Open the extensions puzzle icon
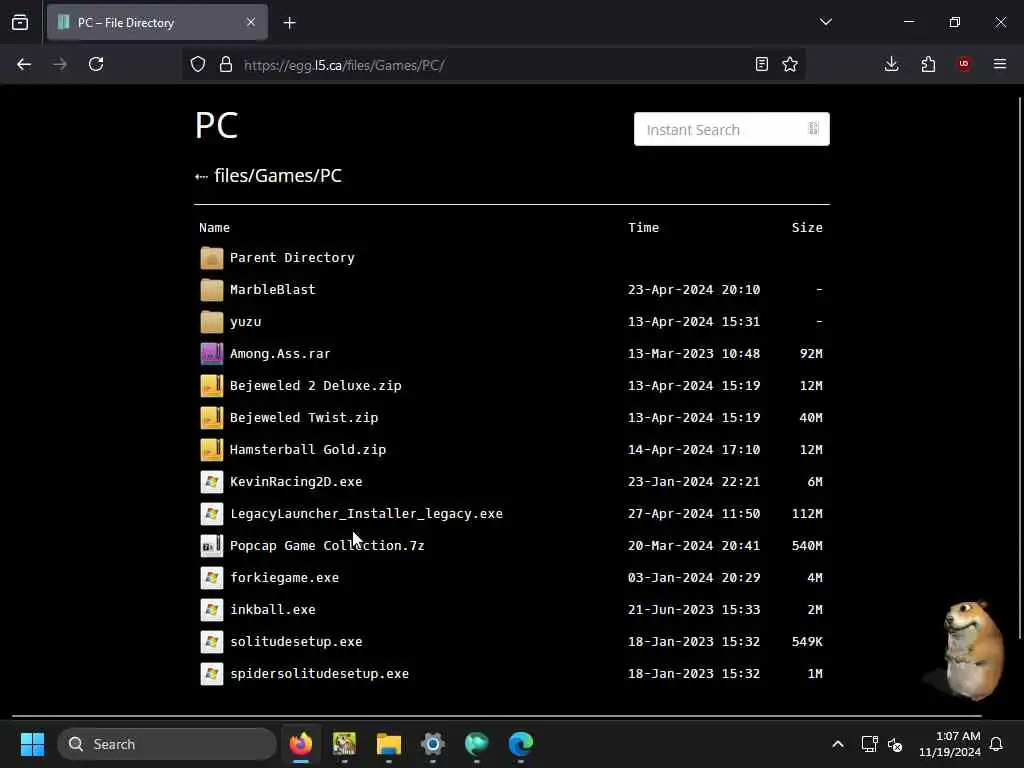This screenshot has width=1024, height=768. (x=928, y=64)
